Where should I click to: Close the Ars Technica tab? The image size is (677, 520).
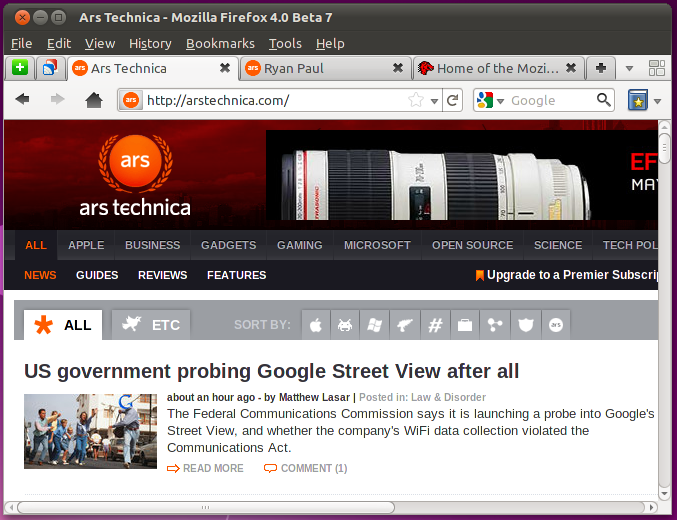click(225, 68)
